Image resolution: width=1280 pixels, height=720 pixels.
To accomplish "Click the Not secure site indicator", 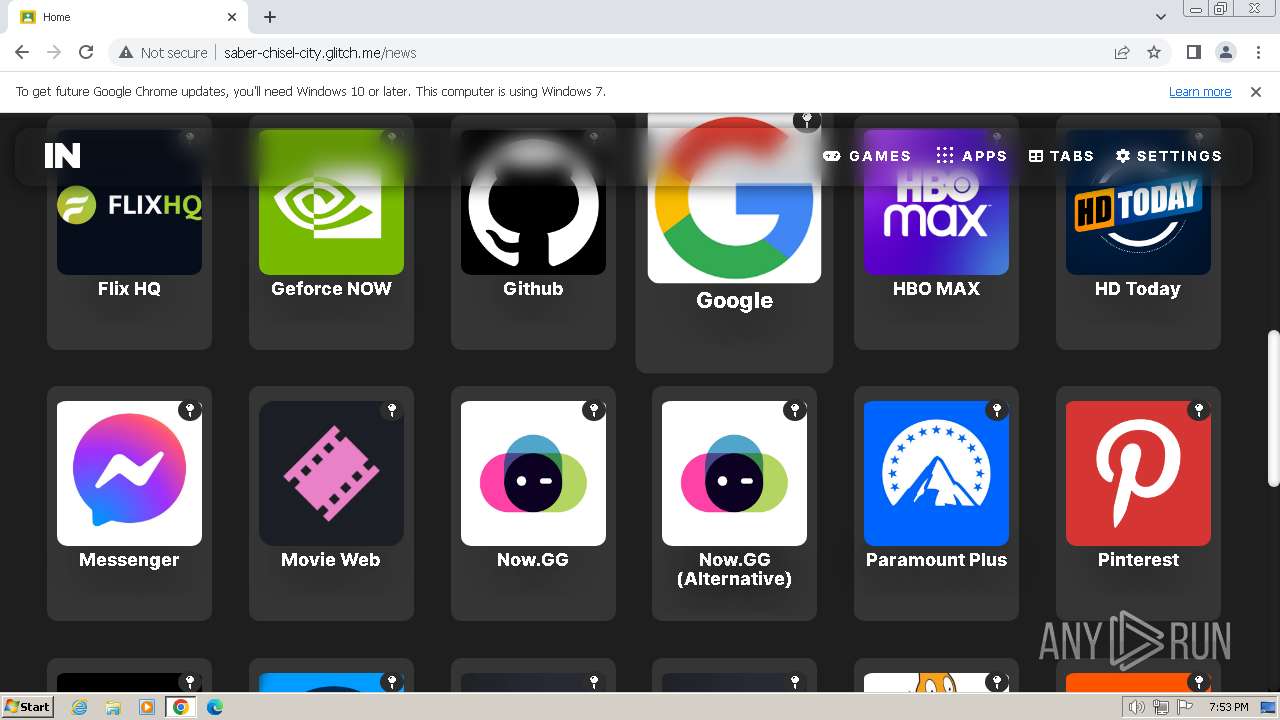I will click(163, 52).
